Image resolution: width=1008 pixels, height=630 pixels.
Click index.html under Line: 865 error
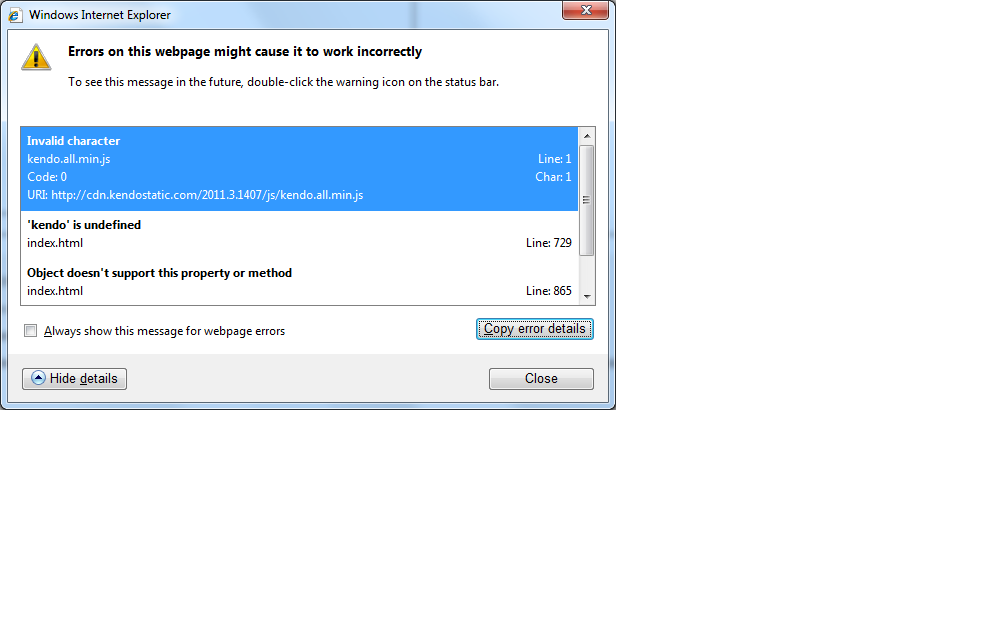pyautogui.click(x=55, y=291)
